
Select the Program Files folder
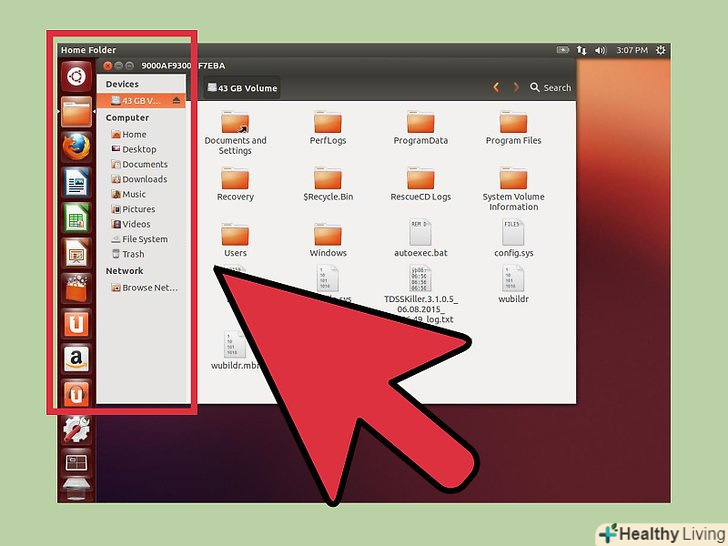pyautogui.click(x=514, y=128)
